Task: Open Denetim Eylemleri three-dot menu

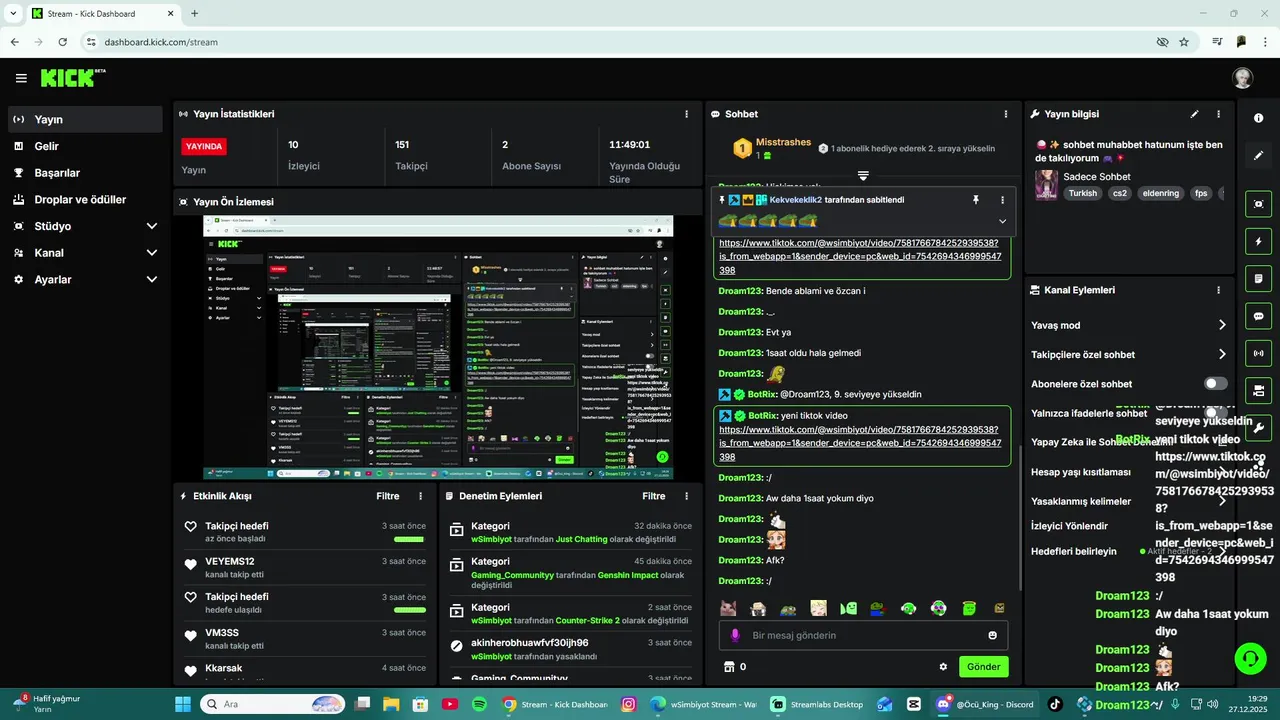Action: [686, 496]
